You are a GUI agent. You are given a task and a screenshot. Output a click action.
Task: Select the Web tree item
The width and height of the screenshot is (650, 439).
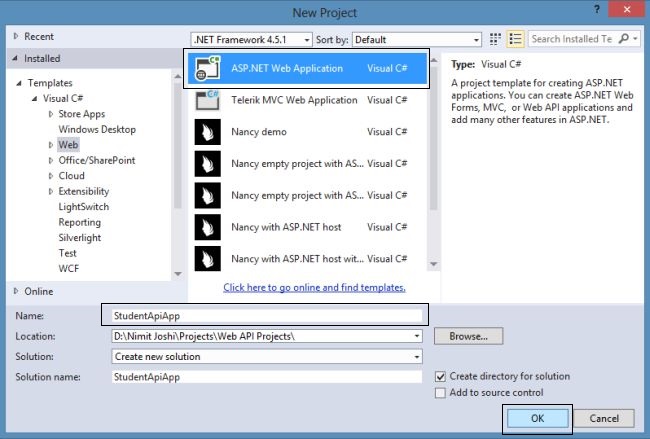tap(68, 145)
